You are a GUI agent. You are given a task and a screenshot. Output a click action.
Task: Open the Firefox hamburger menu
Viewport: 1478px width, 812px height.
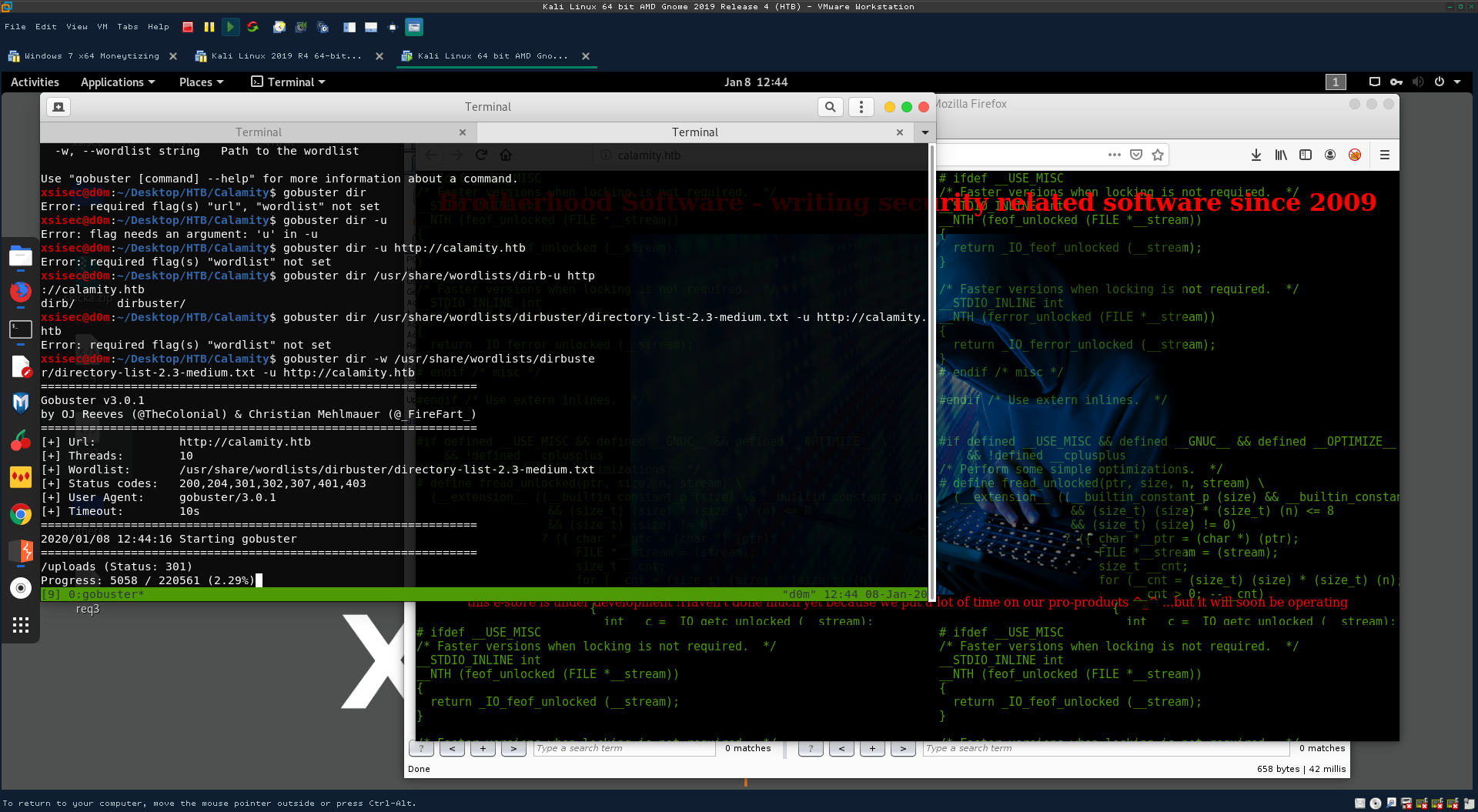pyautogui.click(x=1385, y=155)
